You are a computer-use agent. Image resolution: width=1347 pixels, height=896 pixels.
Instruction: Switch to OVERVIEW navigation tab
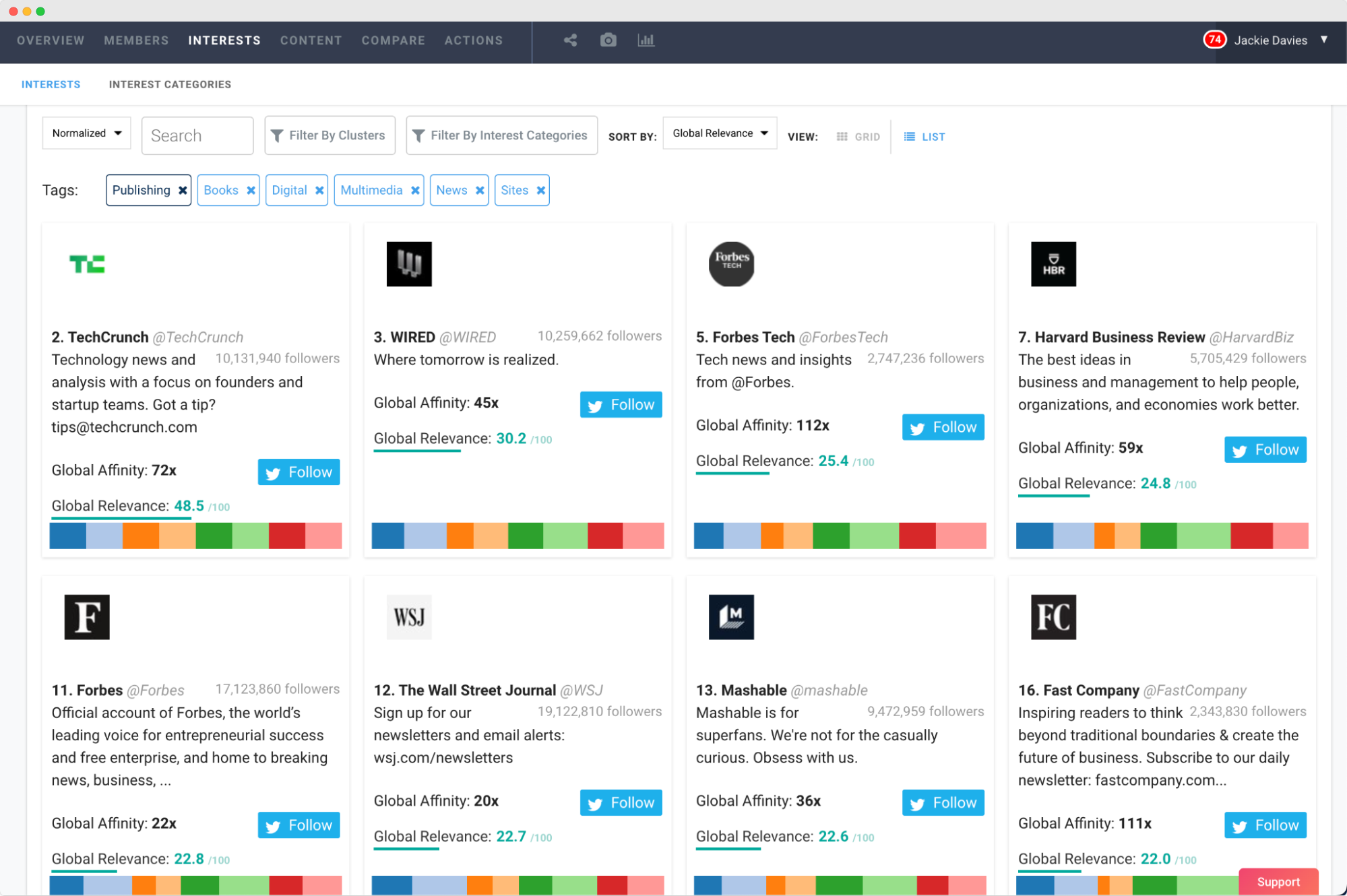[50, 40]
